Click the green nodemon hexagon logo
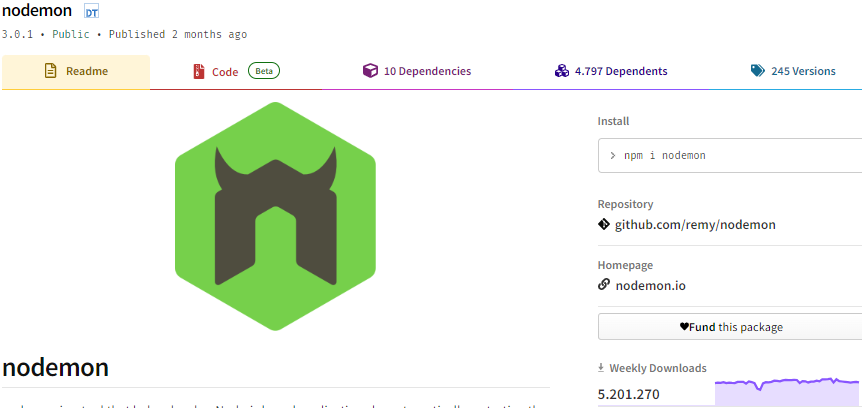The image size is (862, 408). (x=275, y=216)
